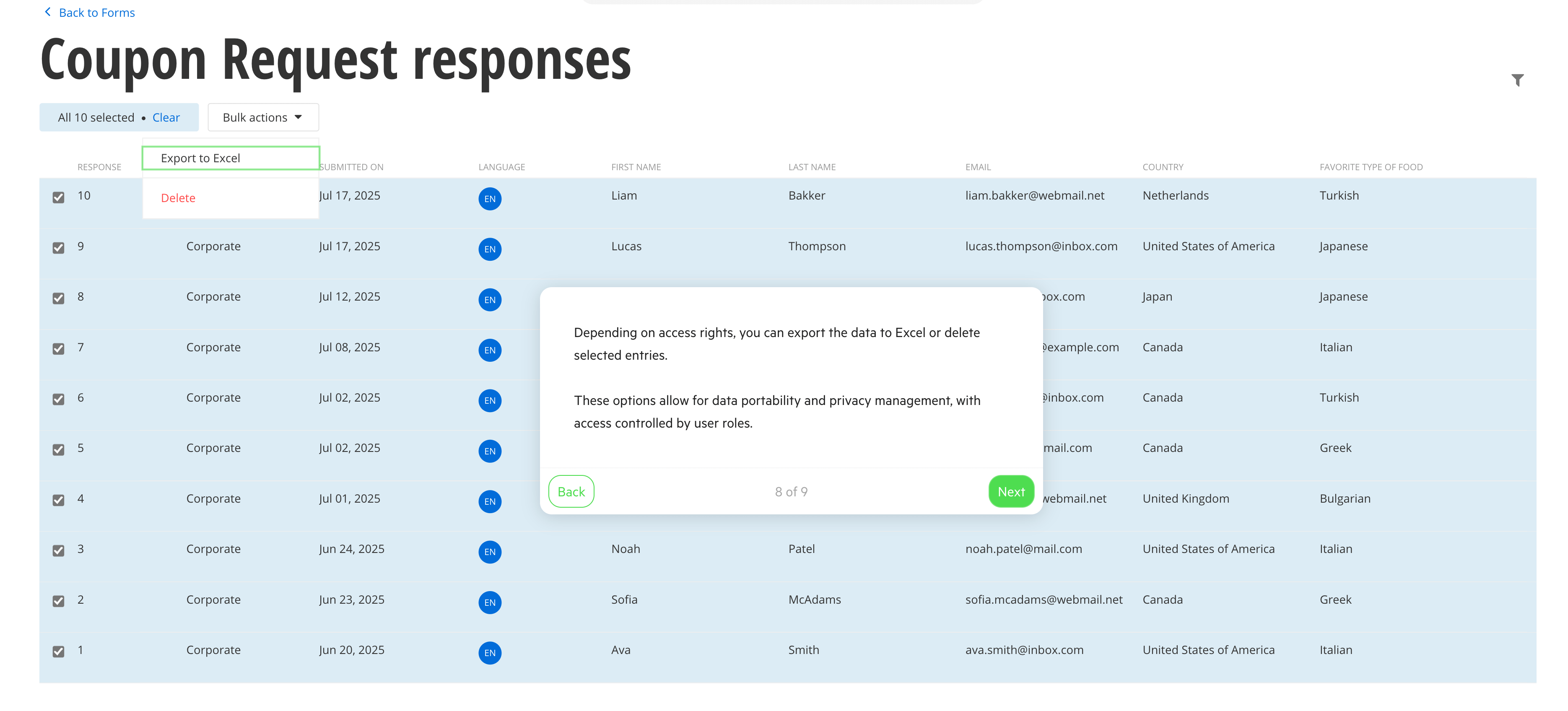Open the Bulk actions dropdown

pos(263,117)
